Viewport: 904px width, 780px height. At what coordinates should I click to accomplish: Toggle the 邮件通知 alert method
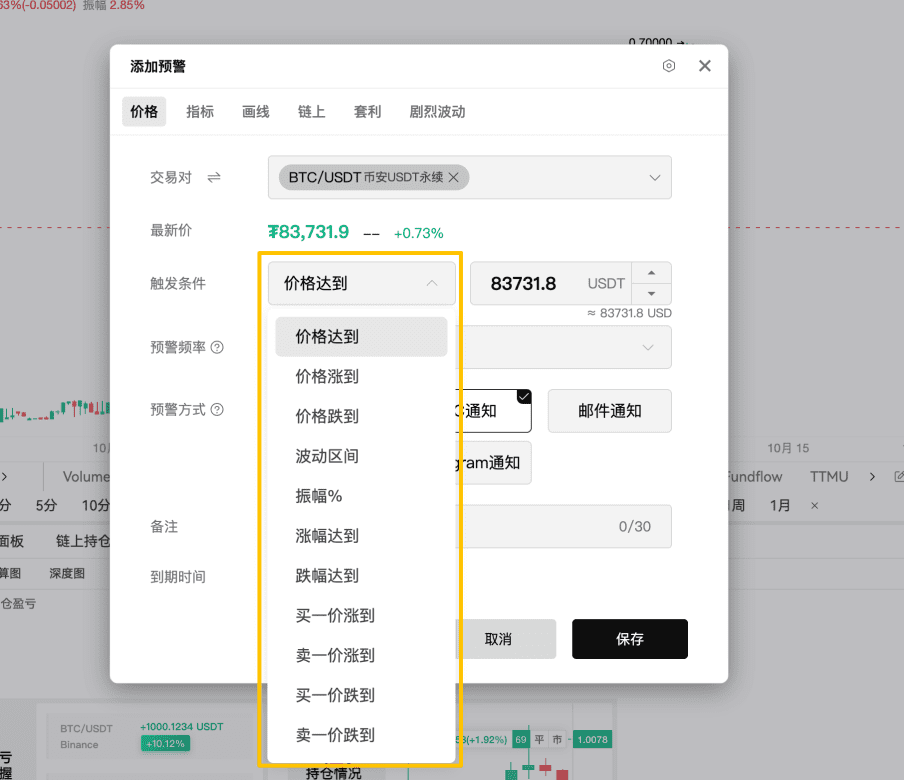609,410
